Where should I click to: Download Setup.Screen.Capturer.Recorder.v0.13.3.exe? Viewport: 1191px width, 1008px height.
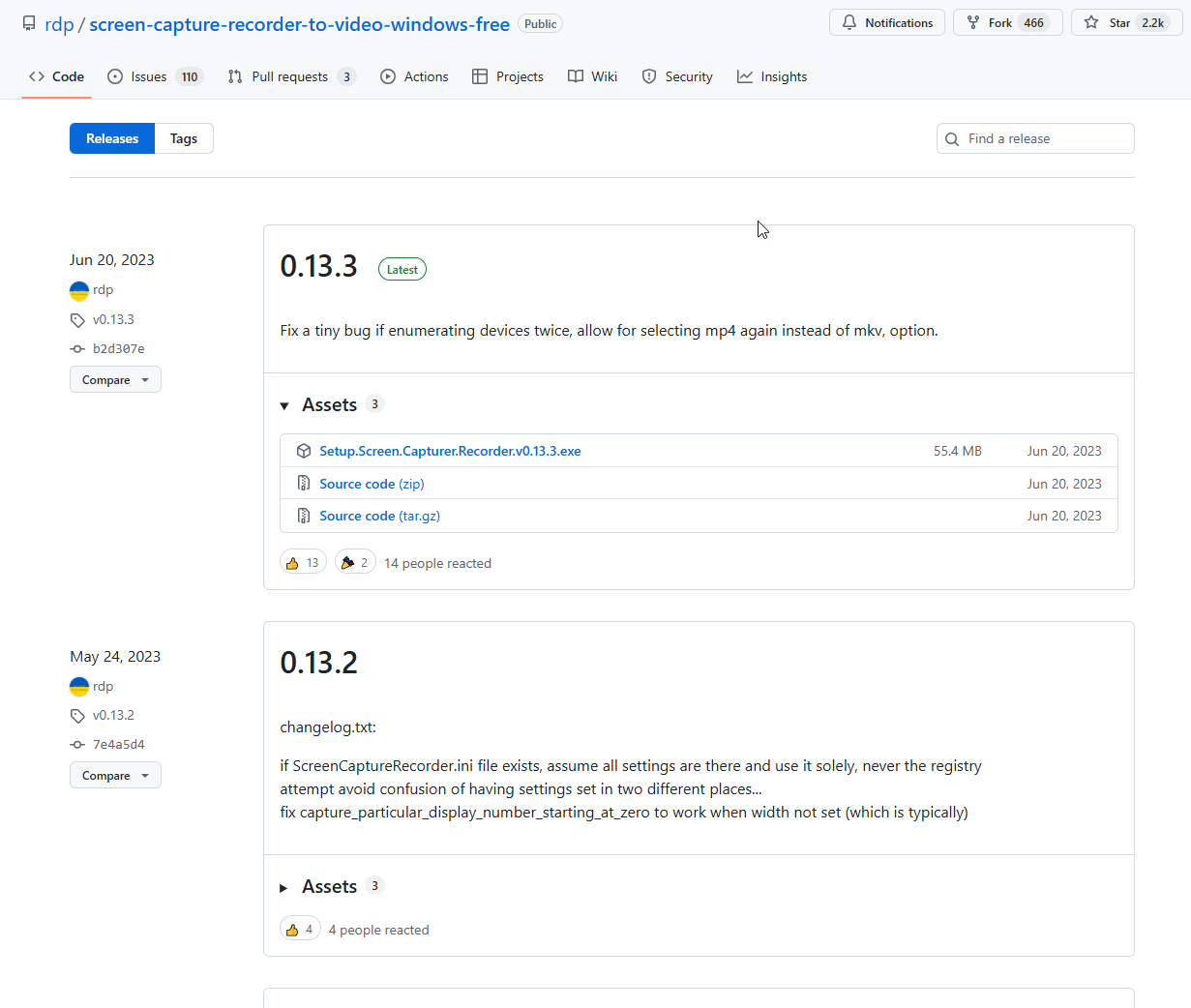pos(450,451)
